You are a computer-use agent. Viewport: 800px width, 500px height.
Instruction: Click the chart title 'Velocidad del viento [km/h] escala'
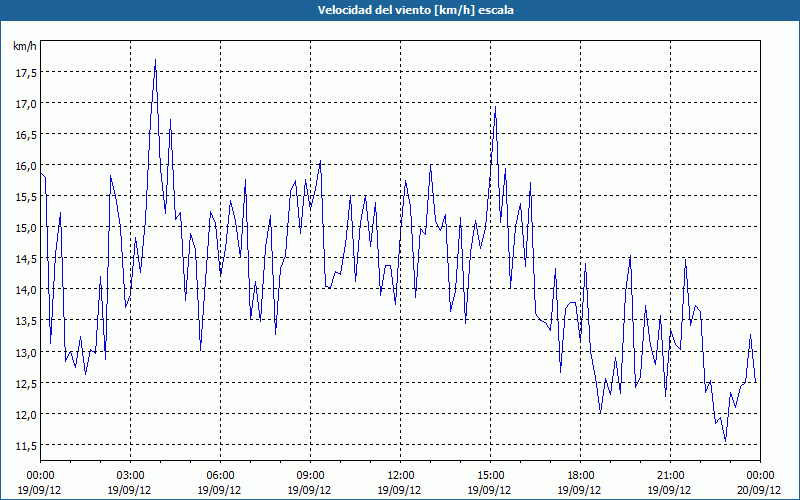pos(415,10)
